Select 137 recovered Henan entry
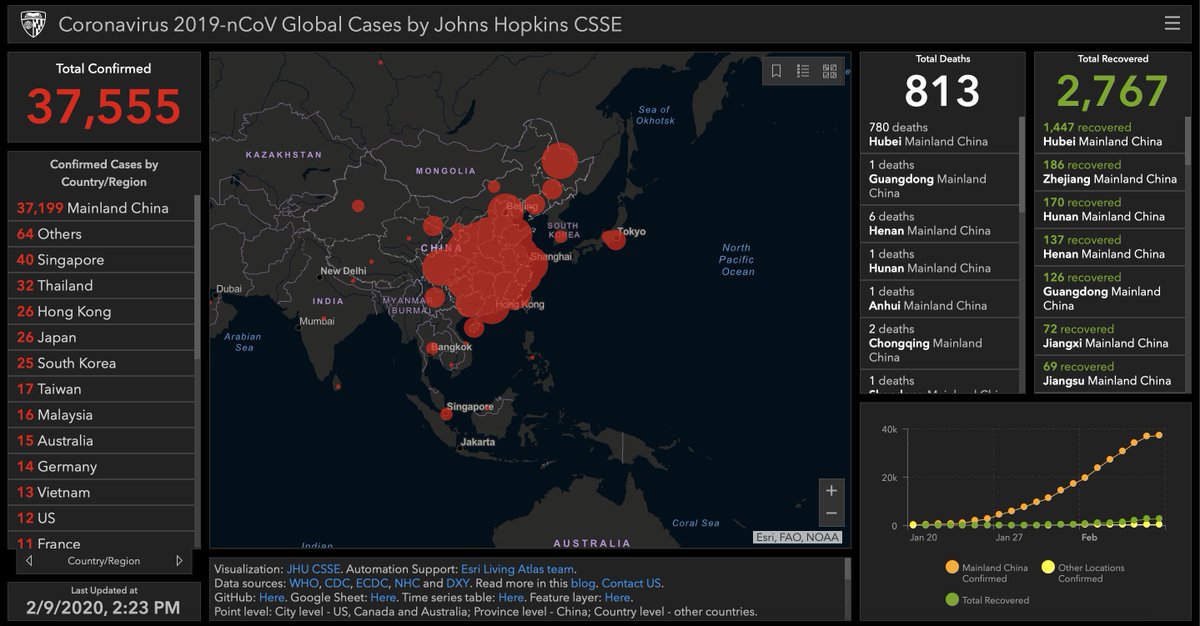Image resolution: width=1200 pixels, height=626 pixels. tap(1109, 248)
